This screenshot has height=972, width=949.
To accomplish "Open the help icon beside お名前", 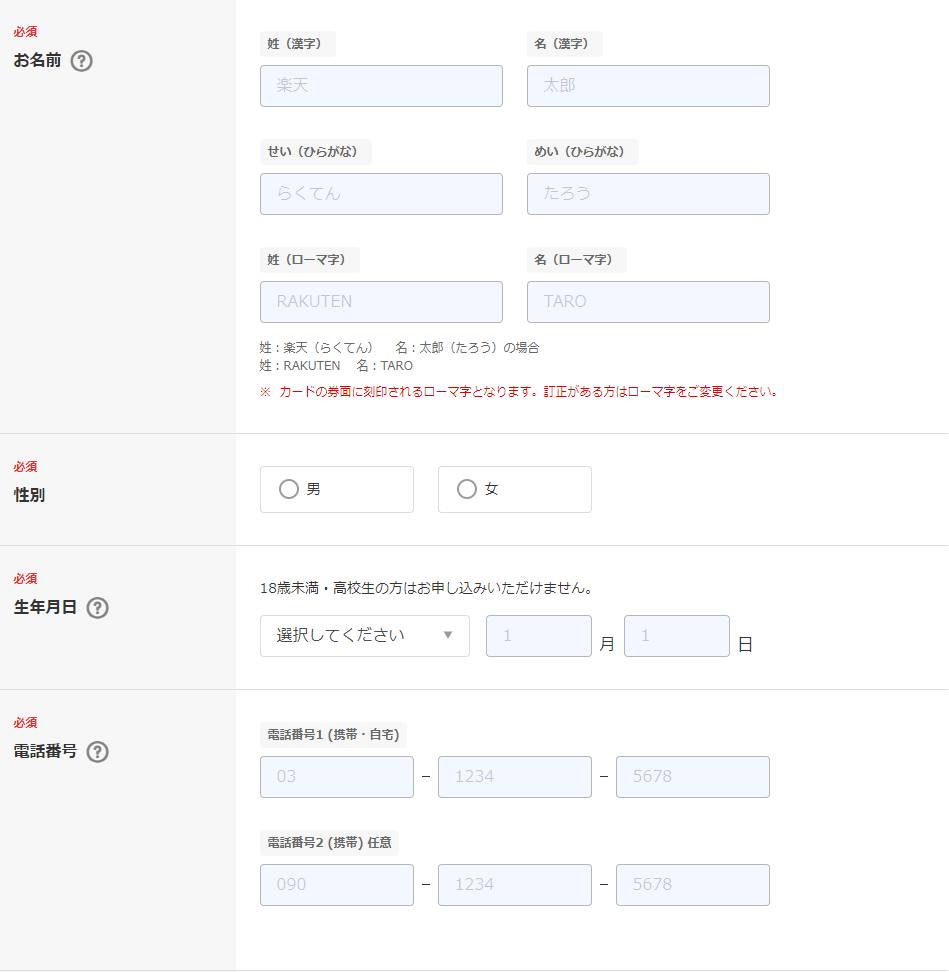I will [81, 61].
